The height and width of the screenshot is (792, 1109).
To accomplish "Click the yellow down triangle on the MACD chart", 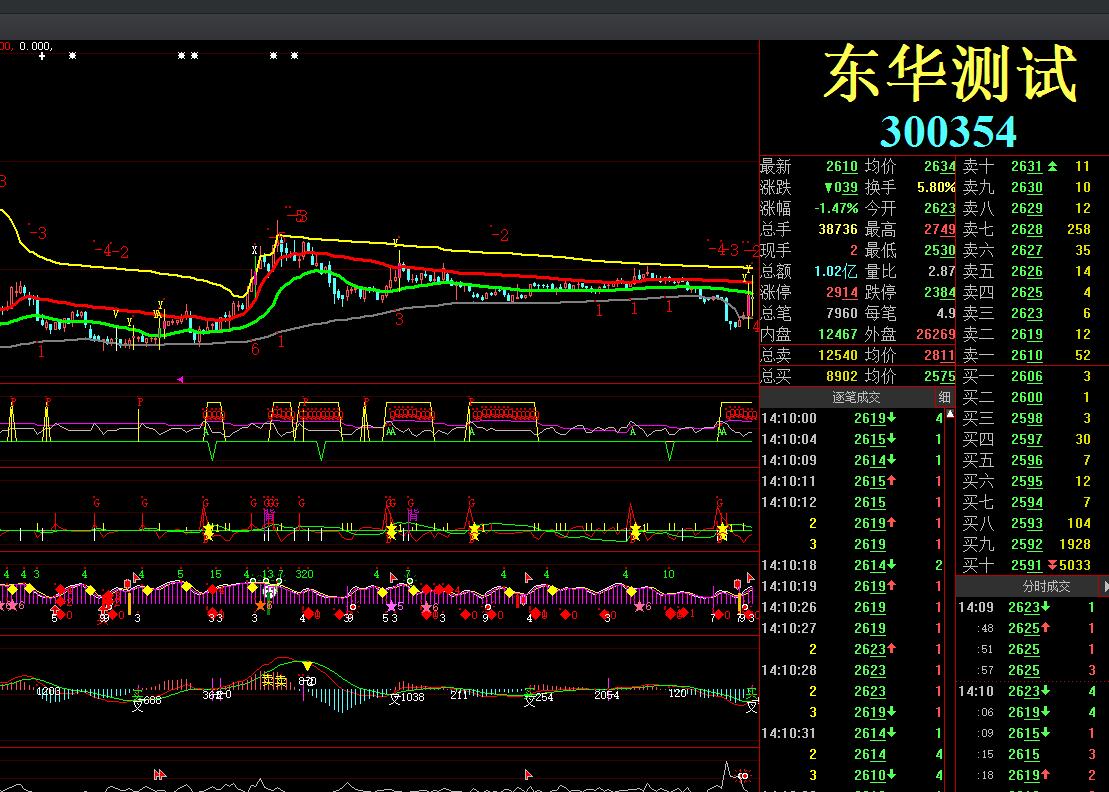I will point(307,666).
